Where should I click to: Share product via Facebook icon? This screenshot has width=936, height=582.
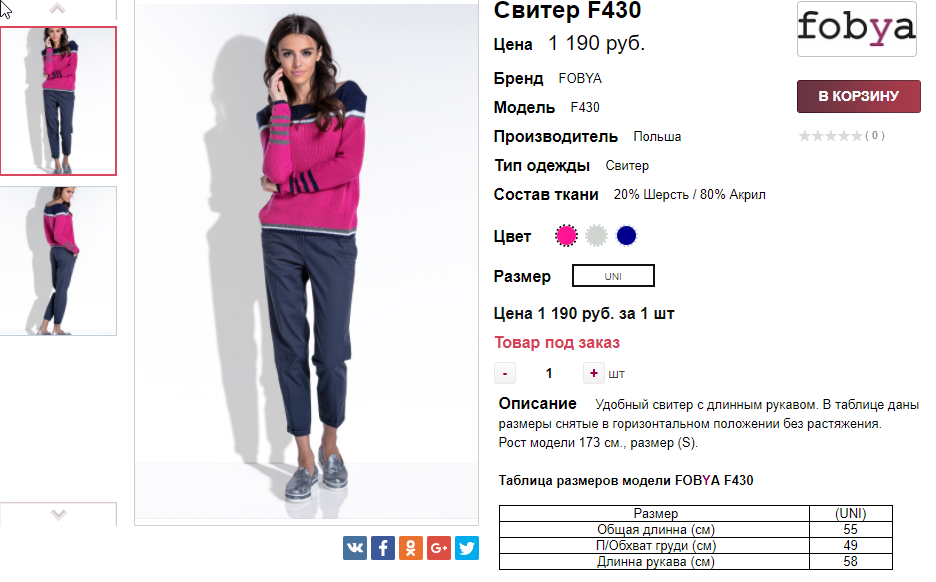point(383,548)
